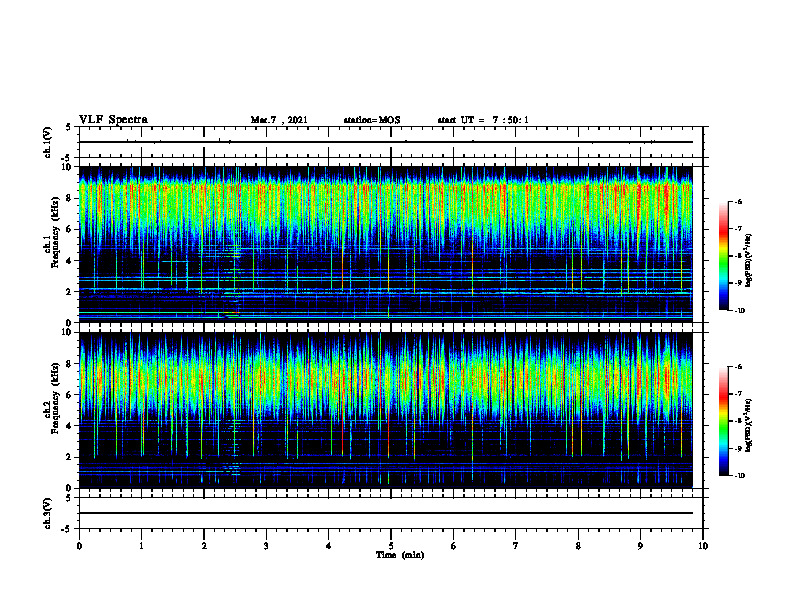The width and height of the screenshot is (792, 612).
Task: Click the "-9" label on ch.2 color bar
Action: 738,448
